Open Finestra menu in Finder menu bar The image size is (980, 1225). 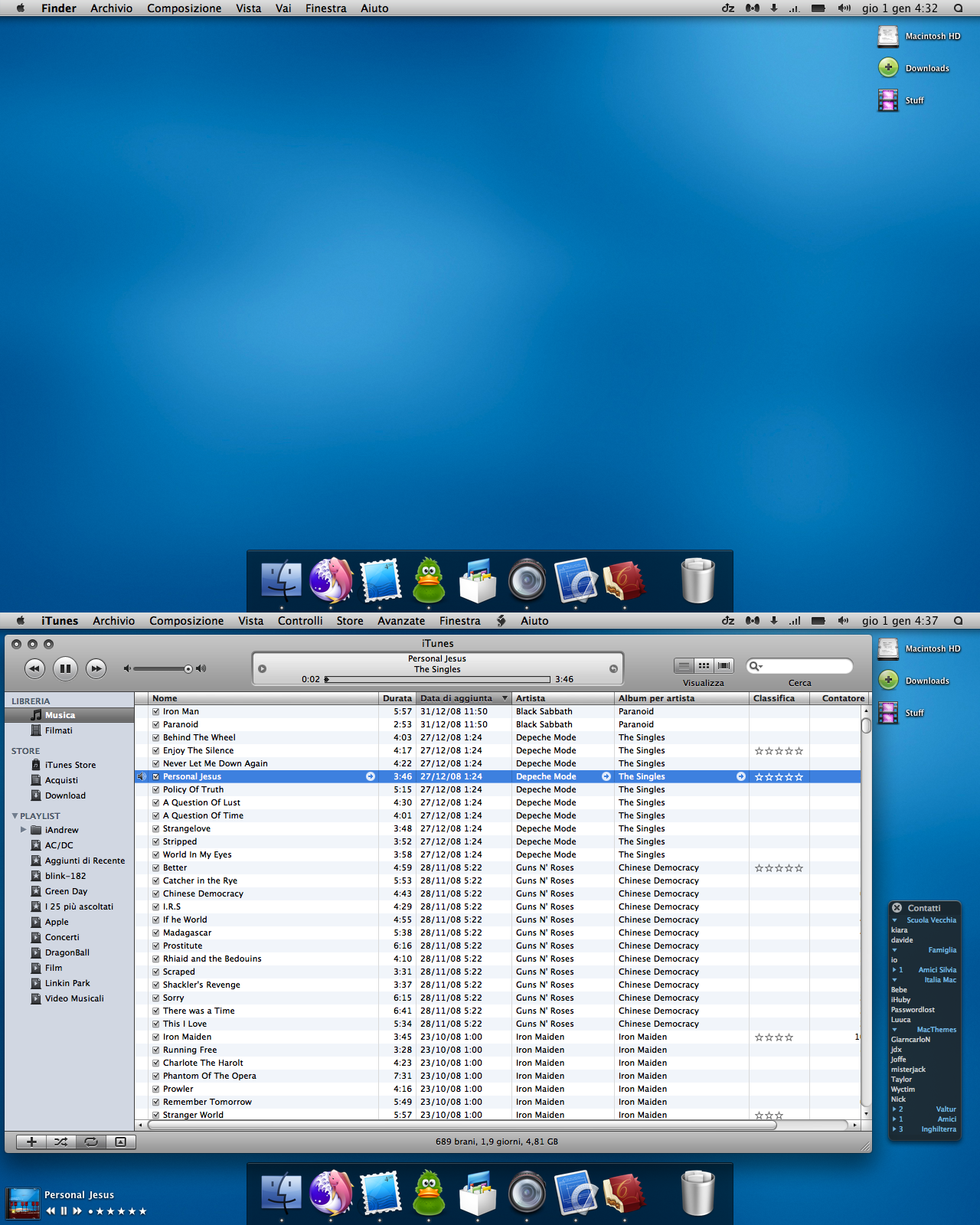pos(326,8)
